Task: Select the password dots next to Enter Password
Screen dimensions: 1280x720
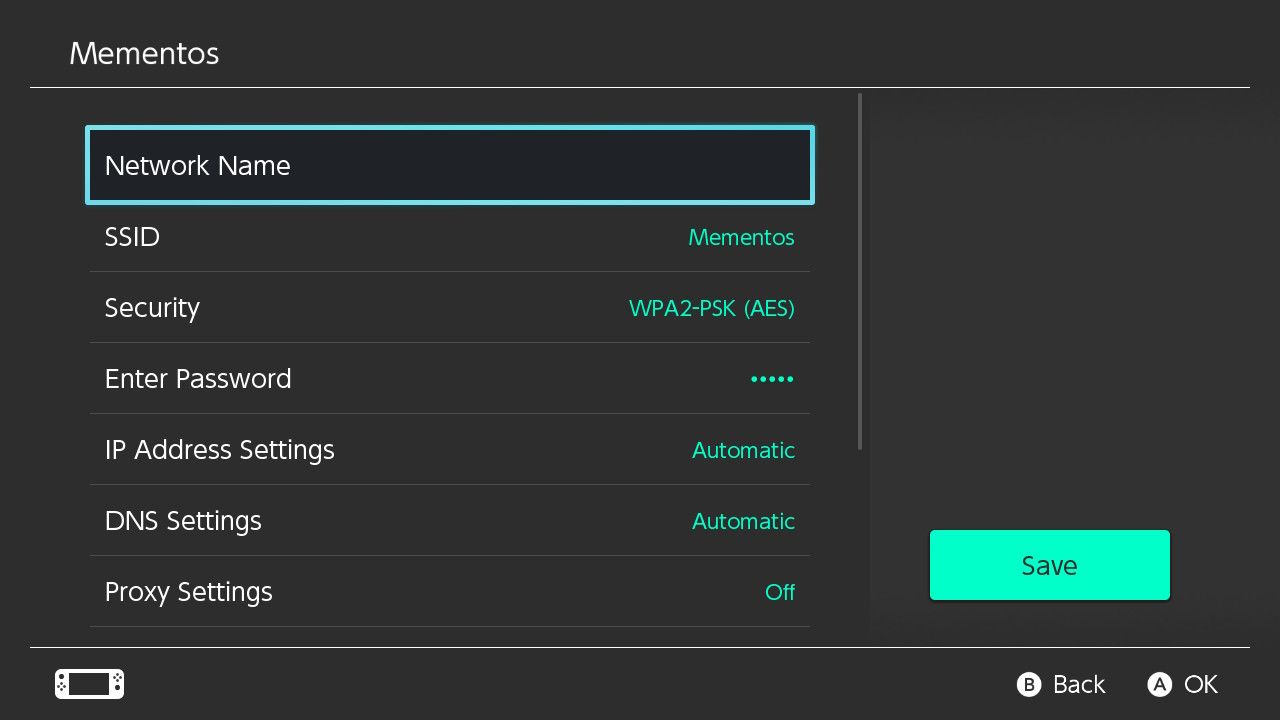Action: pos(771,379)
